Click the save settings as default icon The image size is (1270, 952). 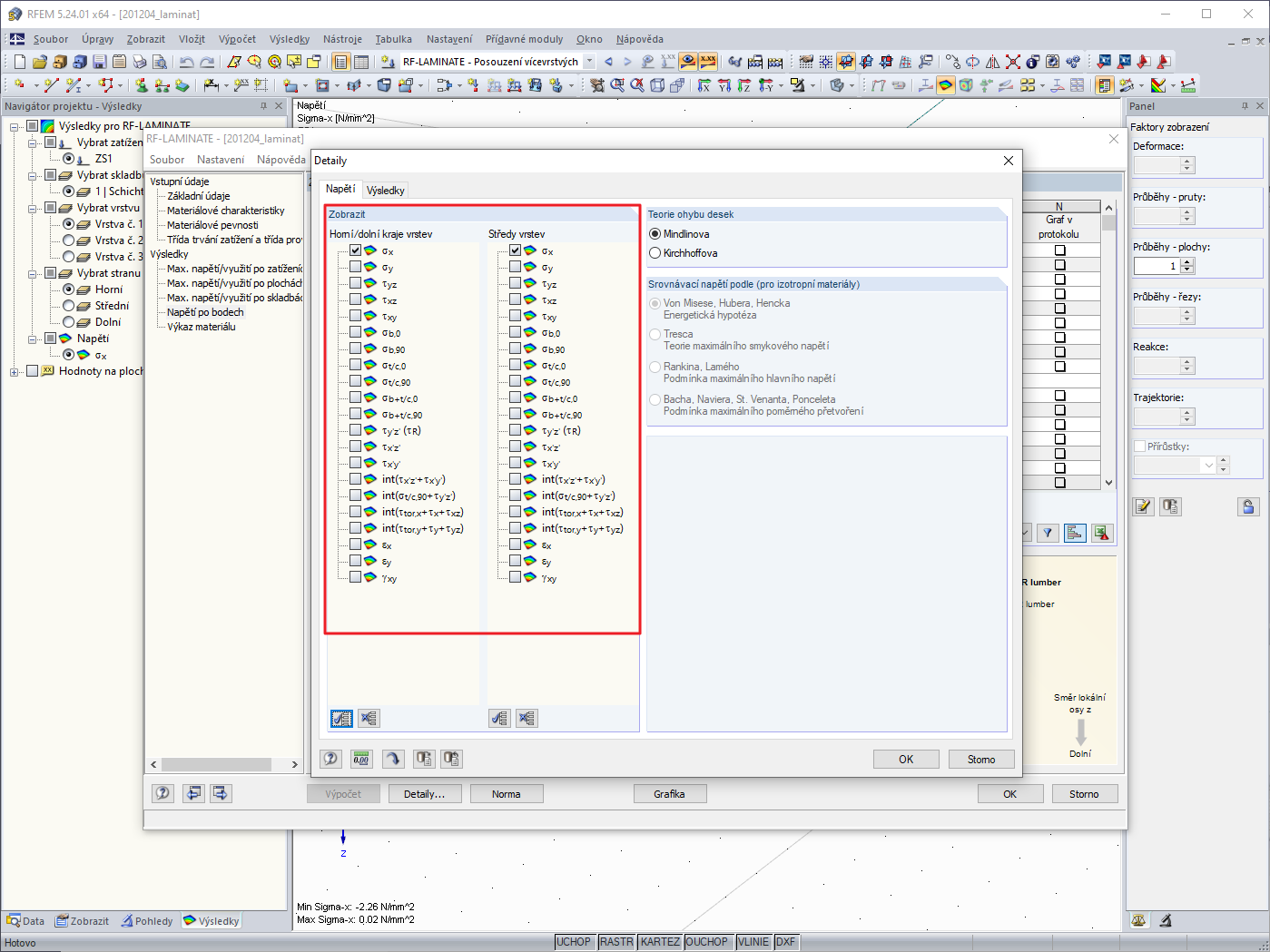coord(451,759)
